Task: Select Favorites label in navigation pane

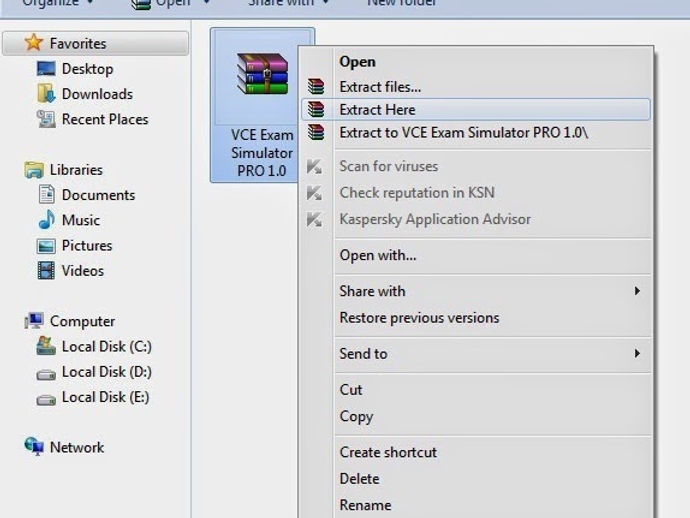Action: (78, 44)
